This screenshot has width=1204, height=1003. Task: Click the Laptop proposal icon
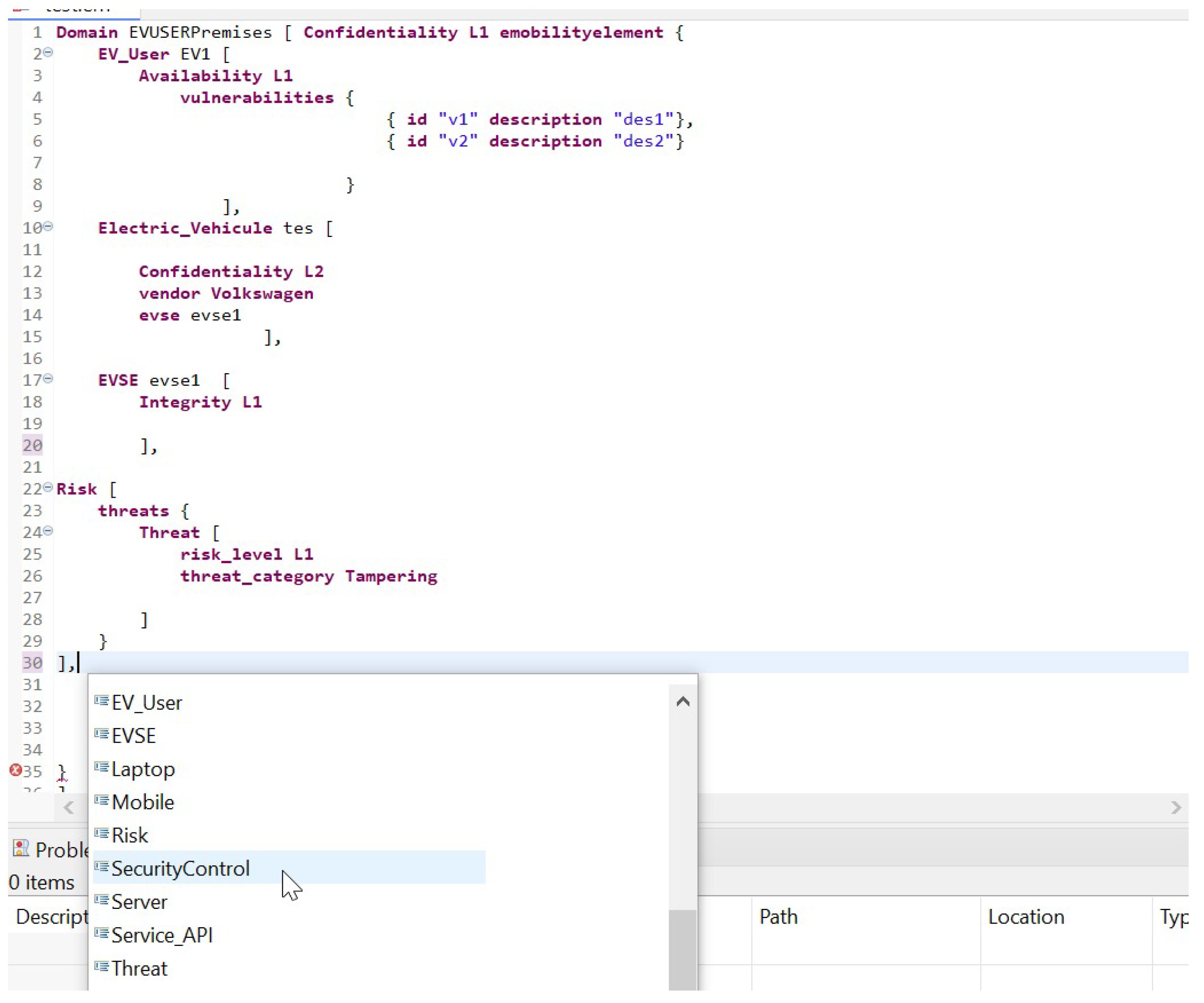(101, 767)
